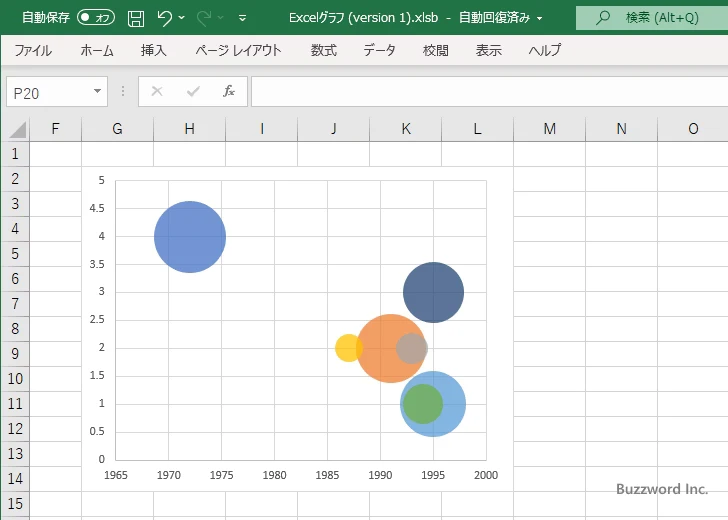Screen dimensions: 728x520
Task: Select column G header
Action: coord(117,129)
